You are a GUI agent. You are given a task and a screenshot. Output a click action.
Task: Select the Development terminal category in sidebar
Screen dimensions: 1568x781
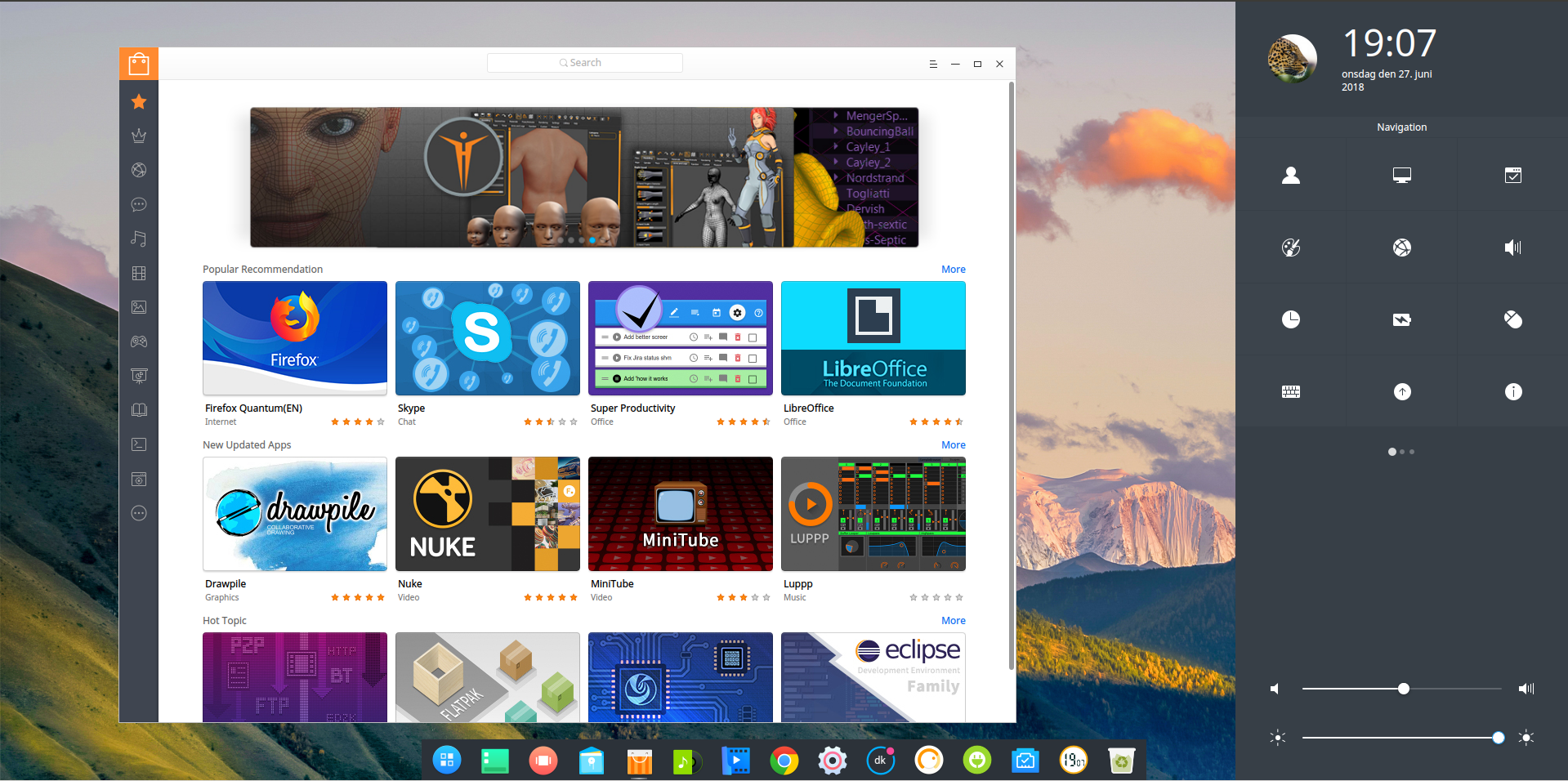click(x=139, y=444)
